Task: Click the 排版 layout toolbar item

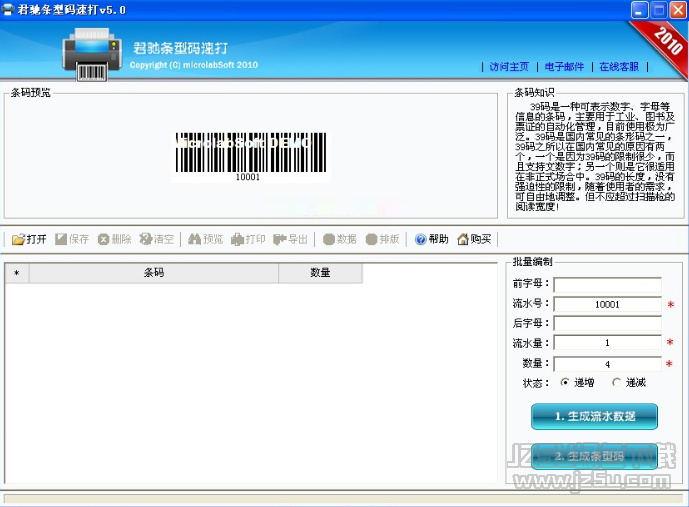Action: click(382, 239)
